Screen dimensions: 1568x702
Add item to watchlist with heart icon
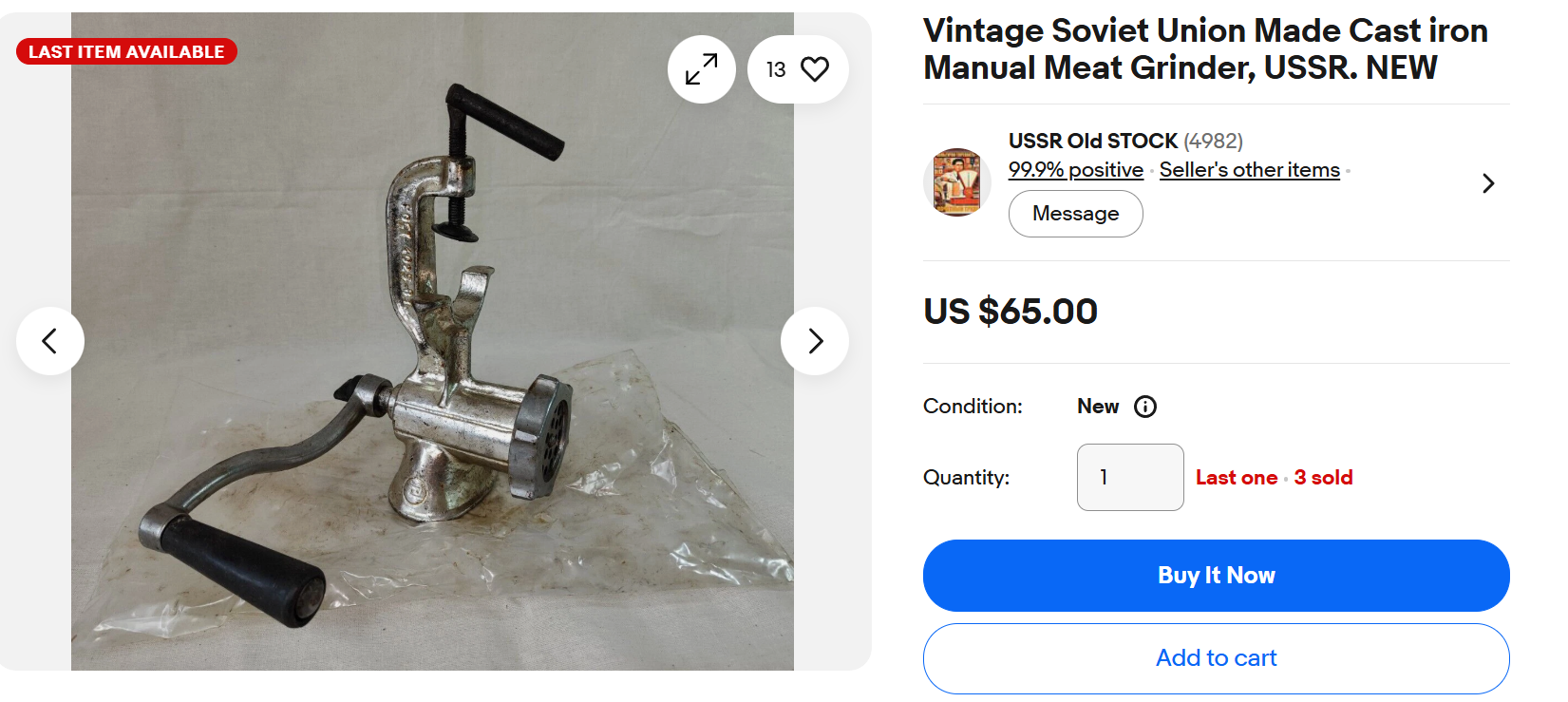[x=798, y=69]
